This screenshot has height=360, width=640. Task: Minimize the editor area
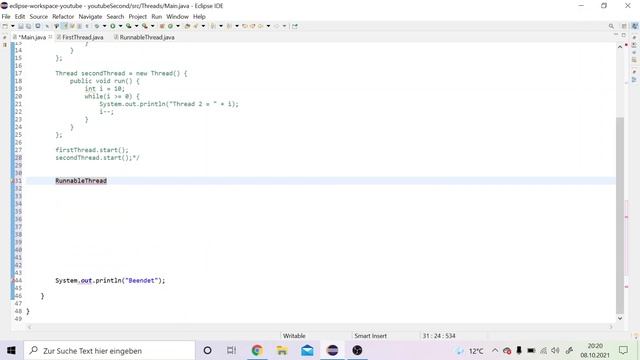(x=616, y=35)
